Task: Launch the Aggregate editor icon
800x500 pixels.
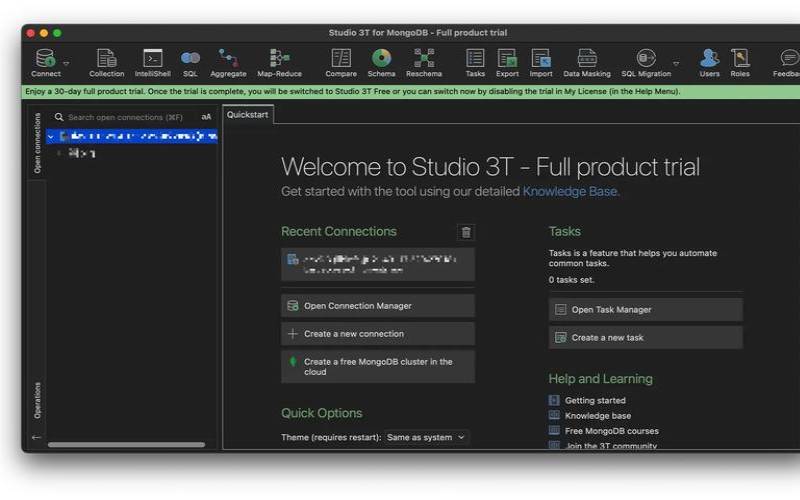Action: tap(228, 60)
